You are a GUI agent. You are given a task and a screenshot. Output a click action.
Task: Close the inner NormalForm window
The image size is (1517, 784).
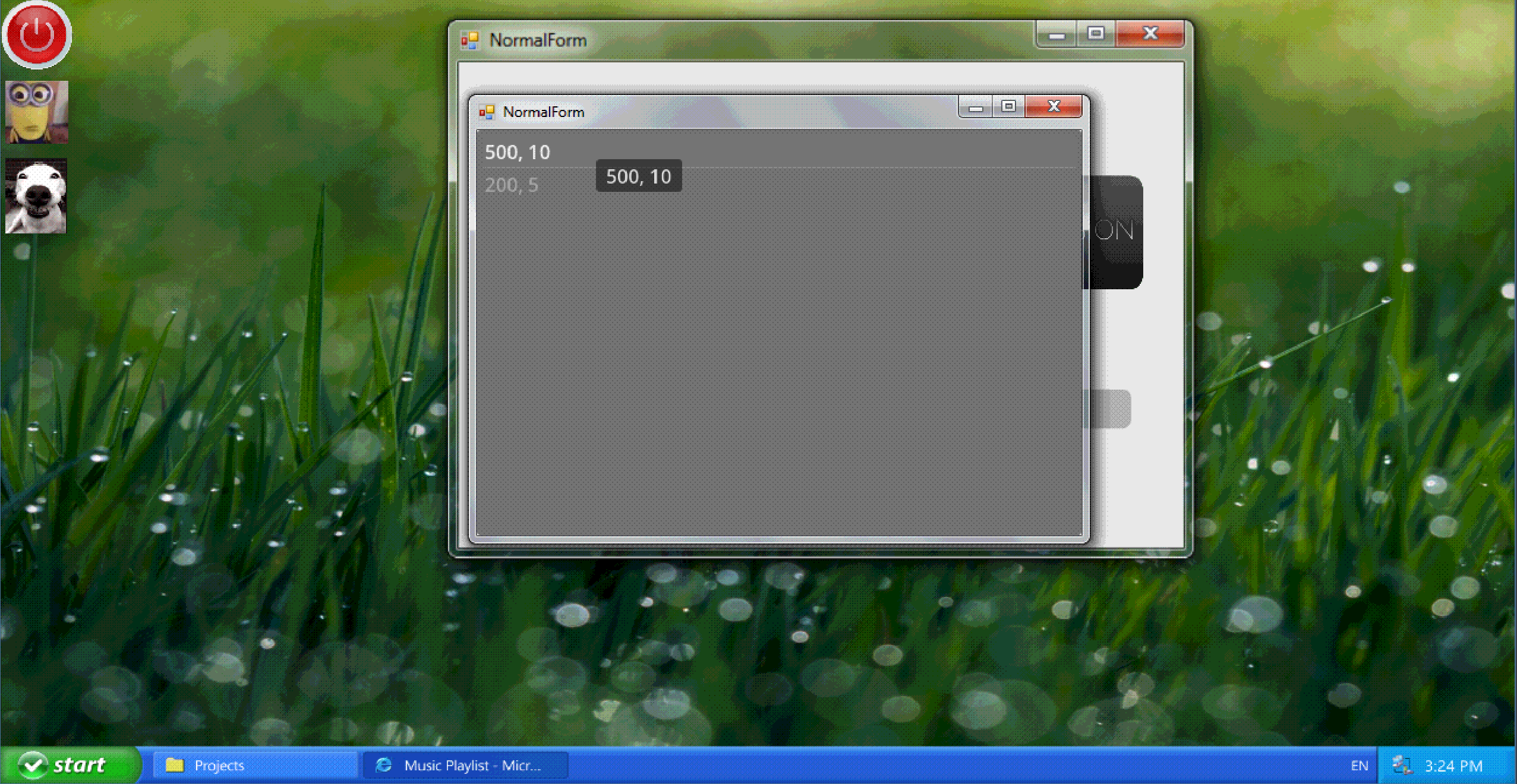pyautogui.click(x=1054, y=107)
